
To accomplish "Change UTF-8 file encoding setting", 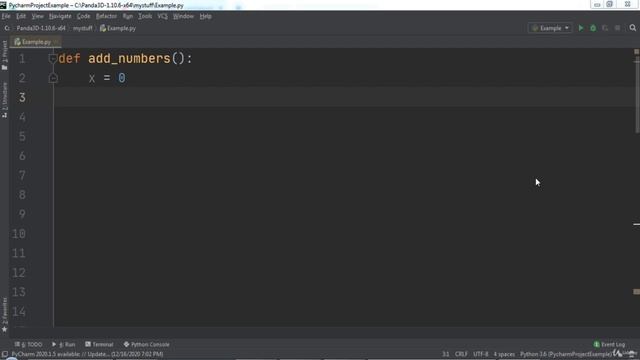I will [x=480, y=354].
